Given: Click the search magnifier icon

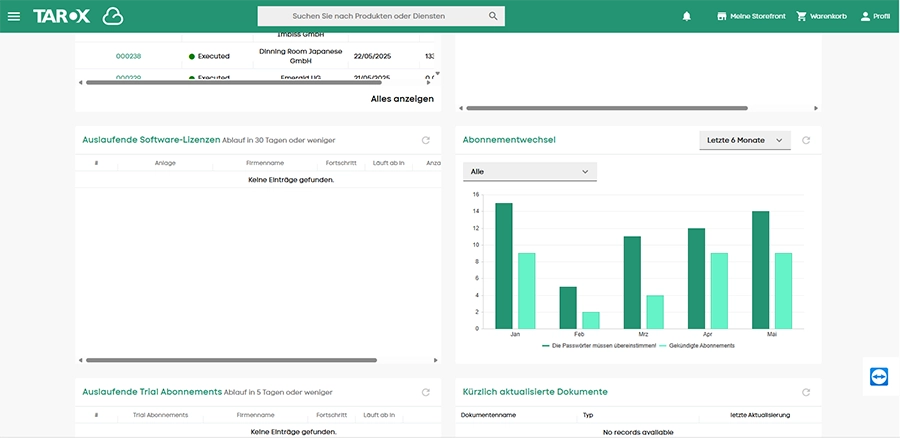Looking at the screenshot, I should click(493, 16).
